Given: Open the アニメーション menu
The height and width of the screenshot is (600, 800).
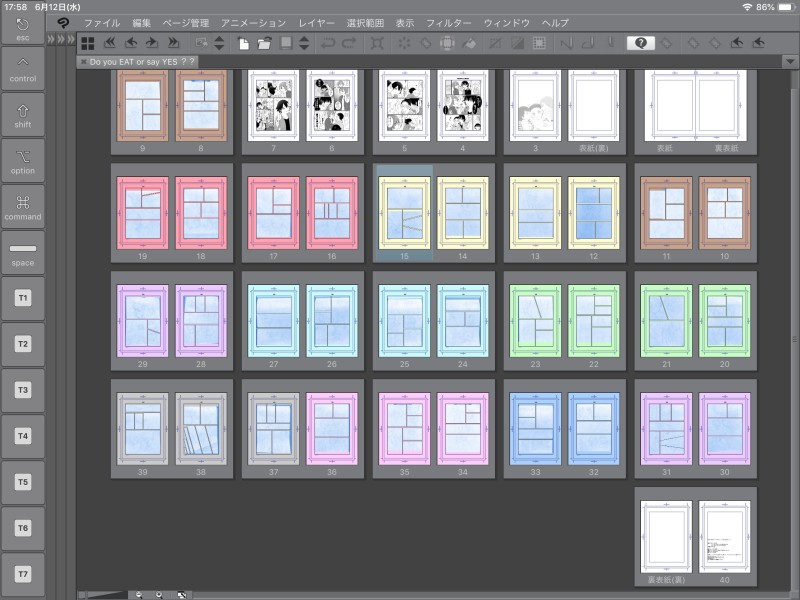Looking at the screenshot, I should click(254, 23).
